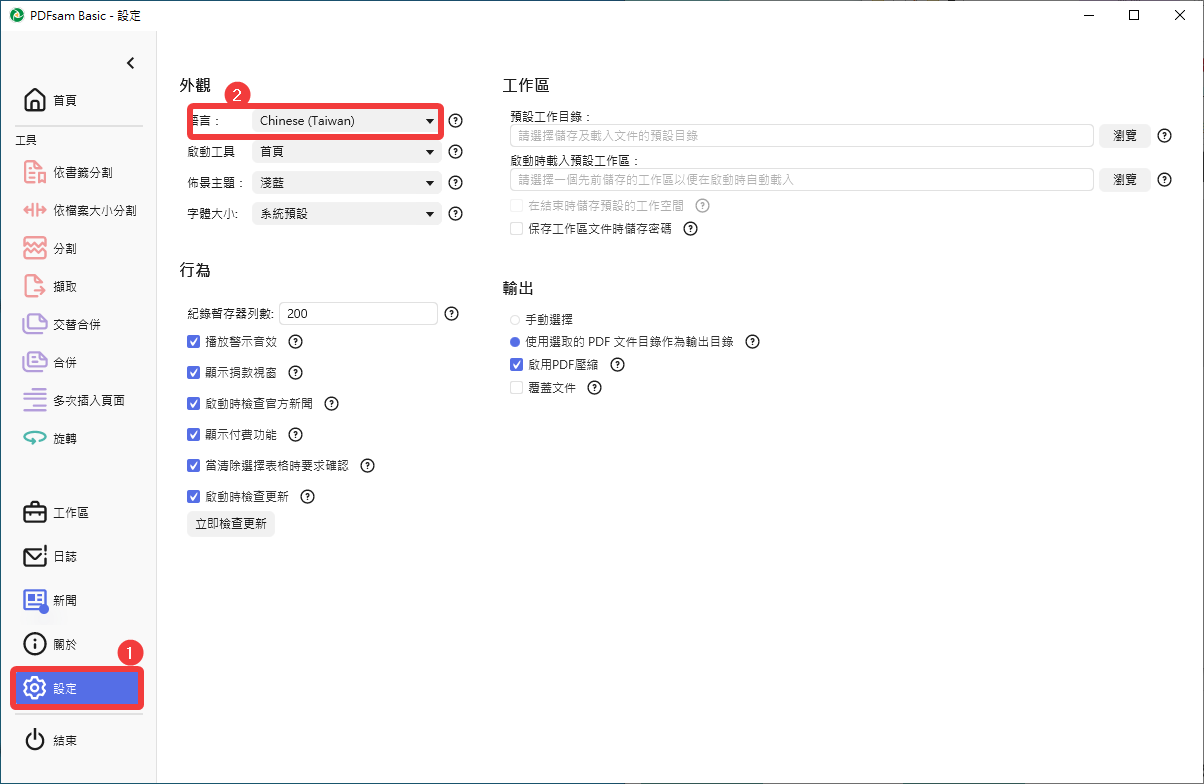Select the 依檔案大小分割 tool icon
Image resolution: width=1204 pixels, height=784 pixels.
click(x=35, y=211)
